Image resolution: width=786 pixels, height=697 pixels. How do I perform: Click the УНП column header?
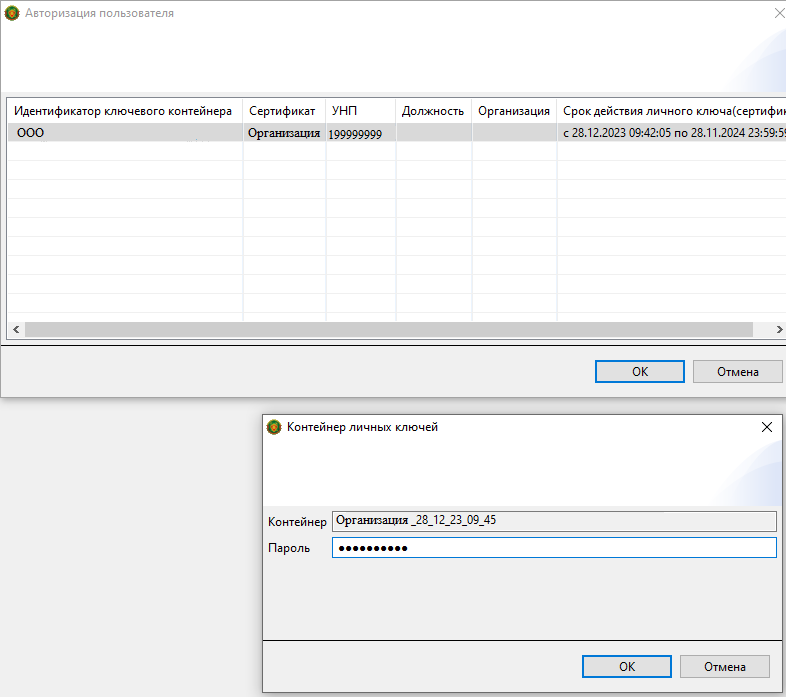[x=345, y=111]
